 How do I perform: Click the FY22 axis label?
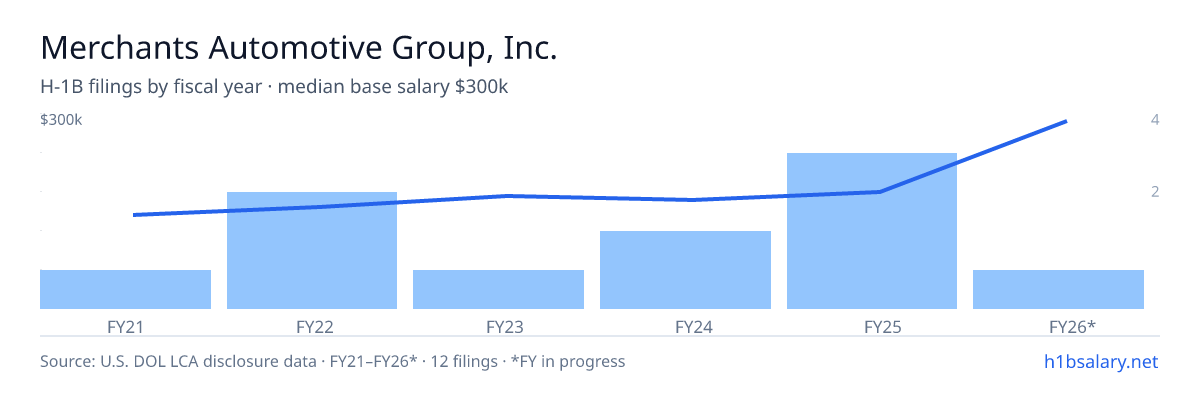pos(312,326)
